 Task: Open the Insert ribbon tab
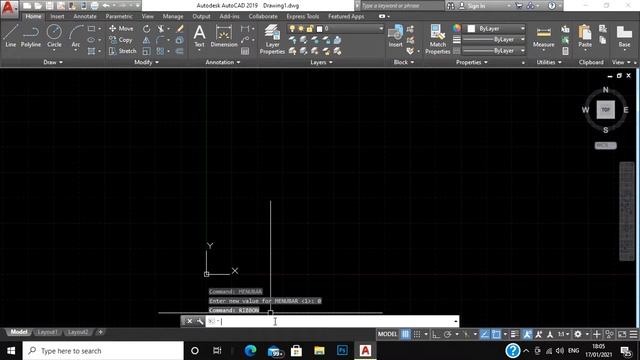[57, 16]
